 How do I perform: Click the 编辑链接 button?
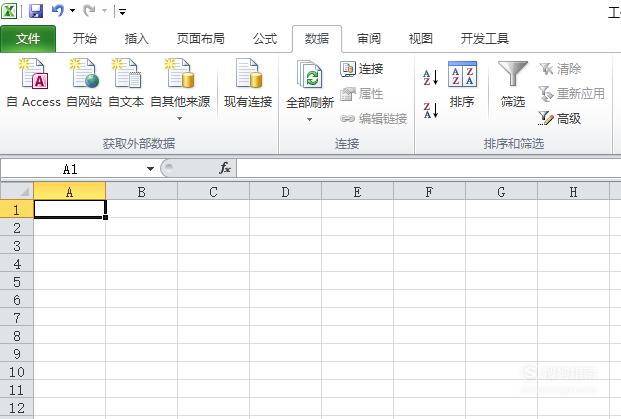click(x=373, y=118)
